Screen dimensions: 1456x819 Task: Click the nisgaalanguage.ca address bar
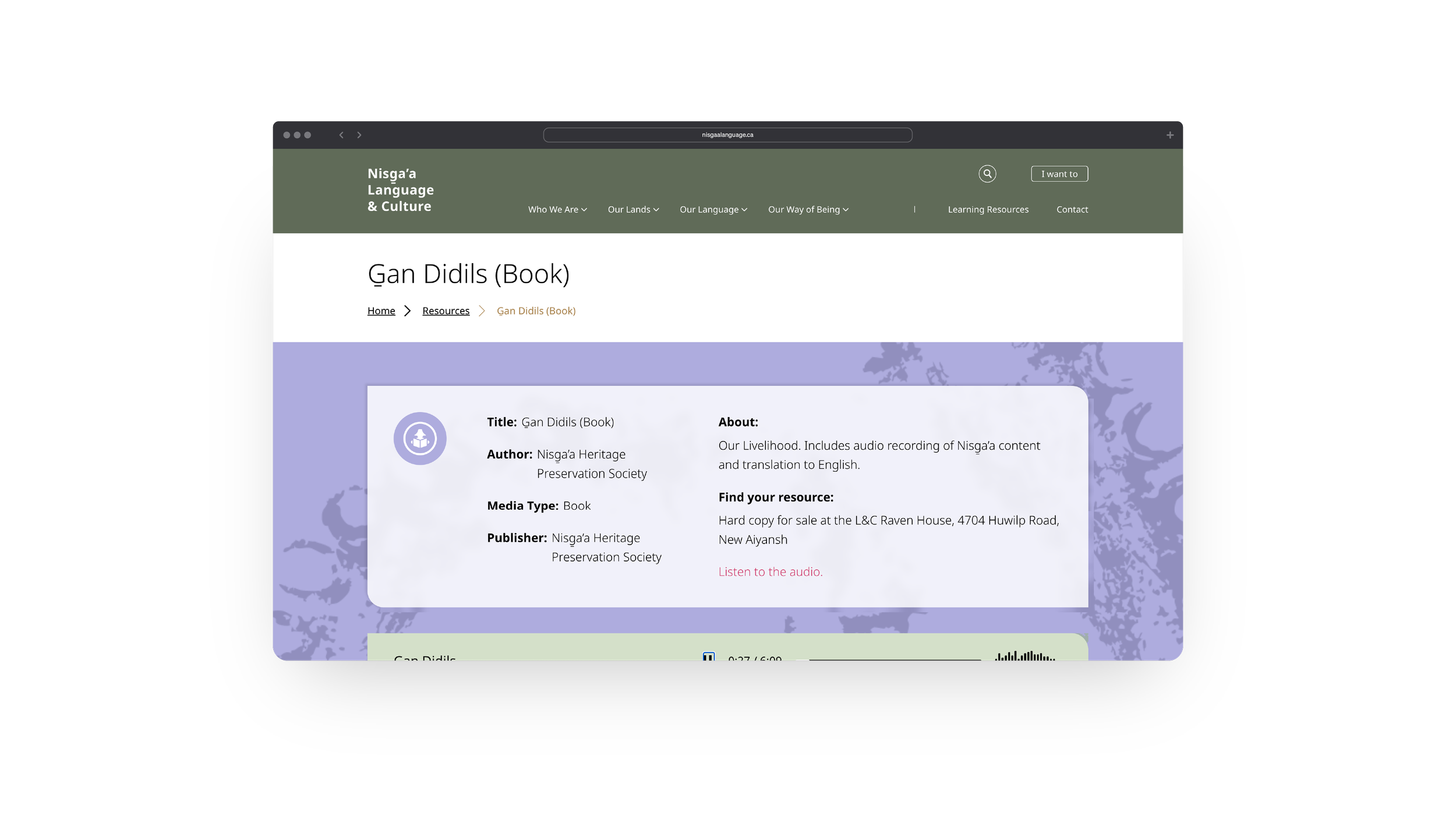point(727,135)
